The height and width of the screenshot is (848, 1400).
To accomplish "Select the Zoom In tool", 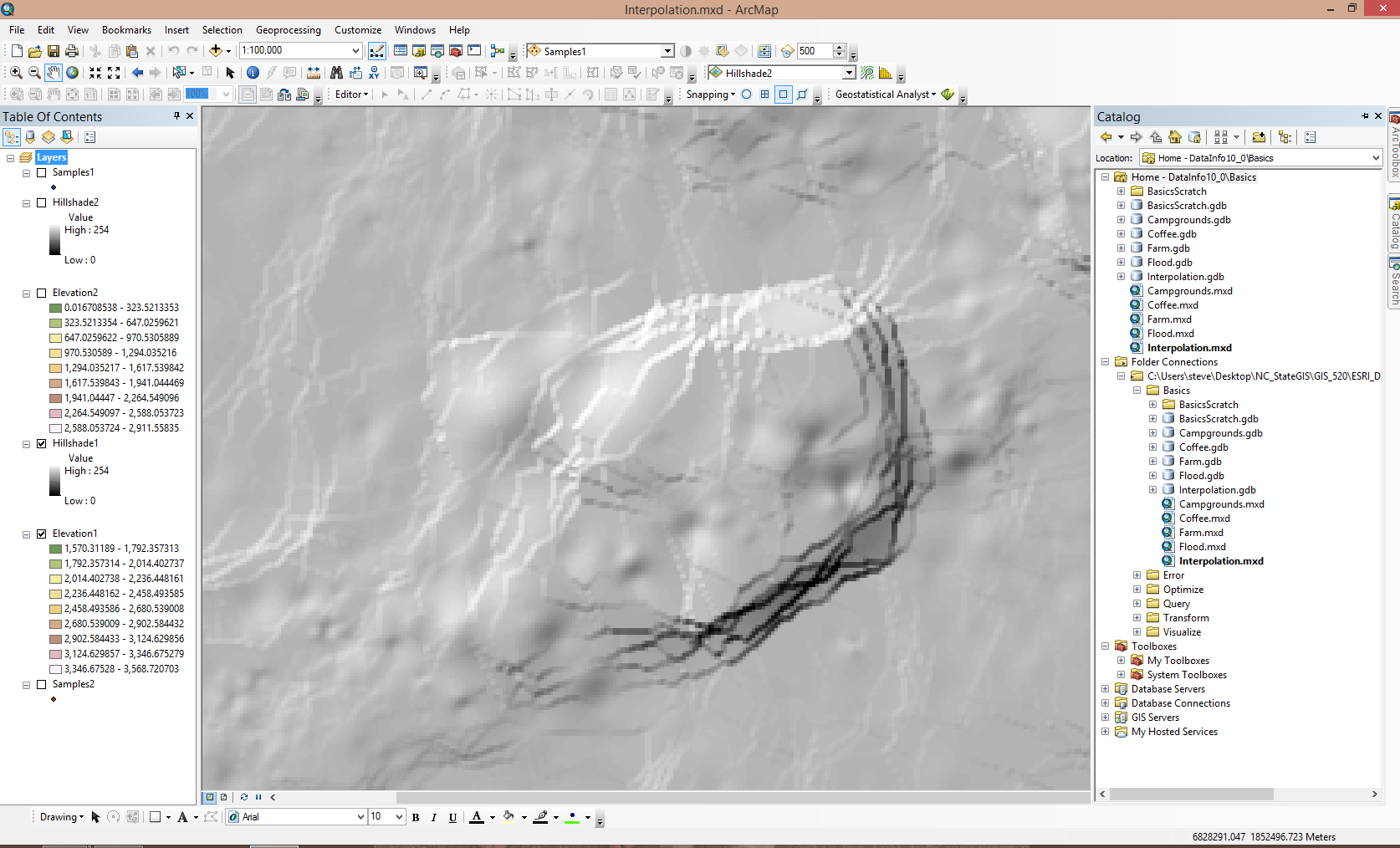I will (16, 73).
